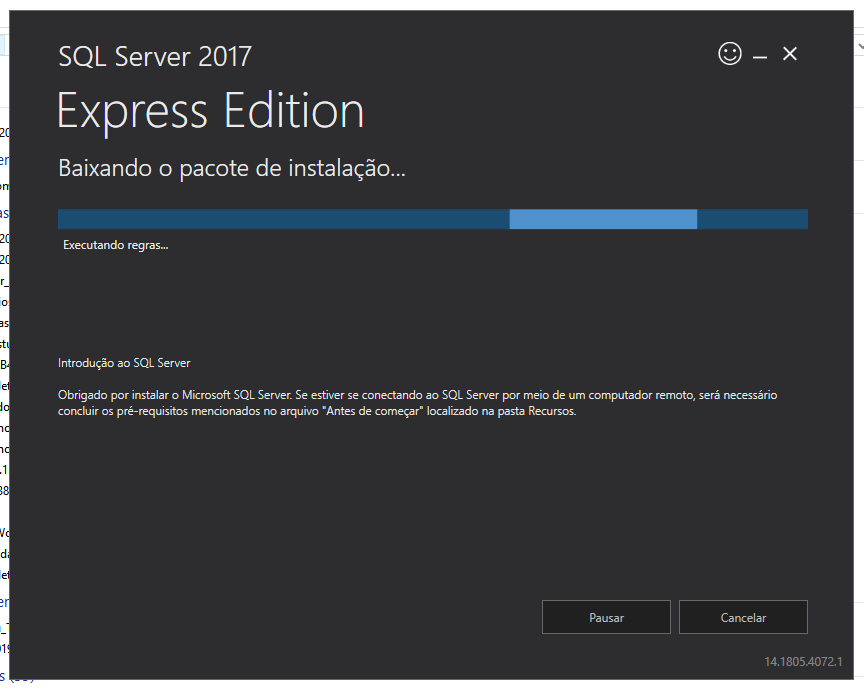Image resolution: width=864 pixels, height=690 pixels.
Task: Click the smiley feedback icon
Action: pos(730,53)
